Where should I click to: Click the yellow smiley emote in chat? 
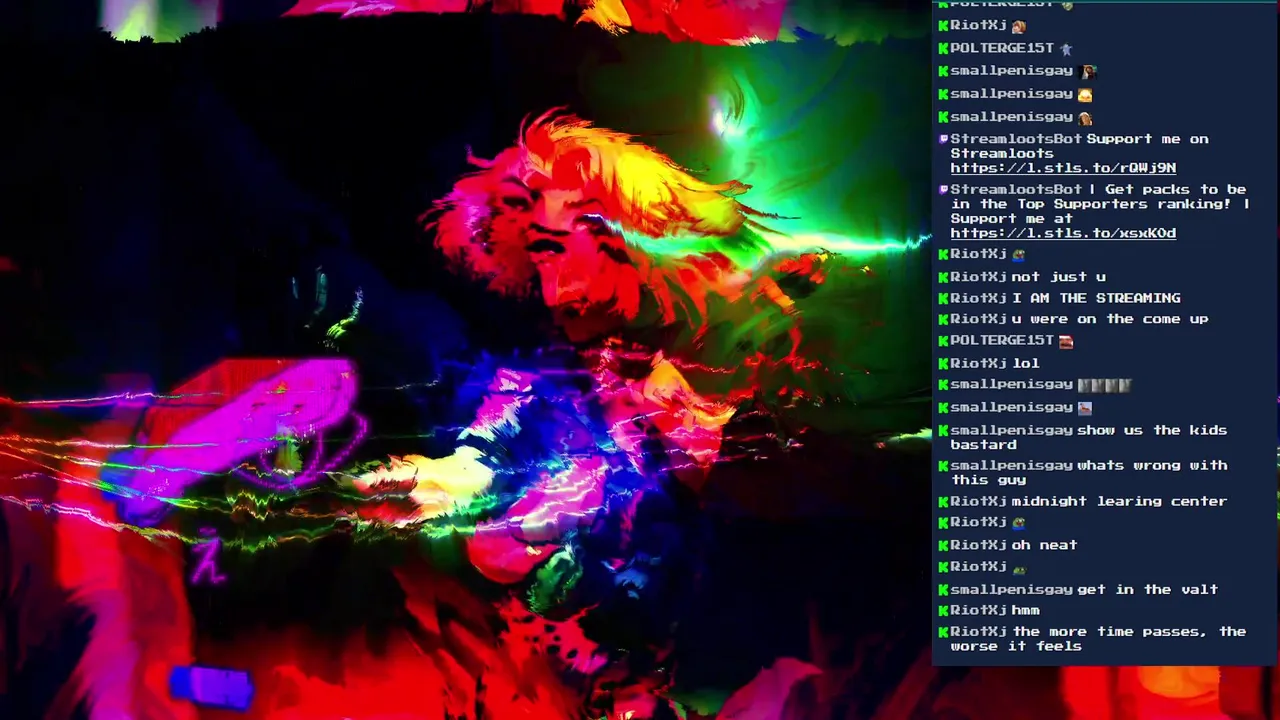pyautogui.click(x=1085, y=94)
